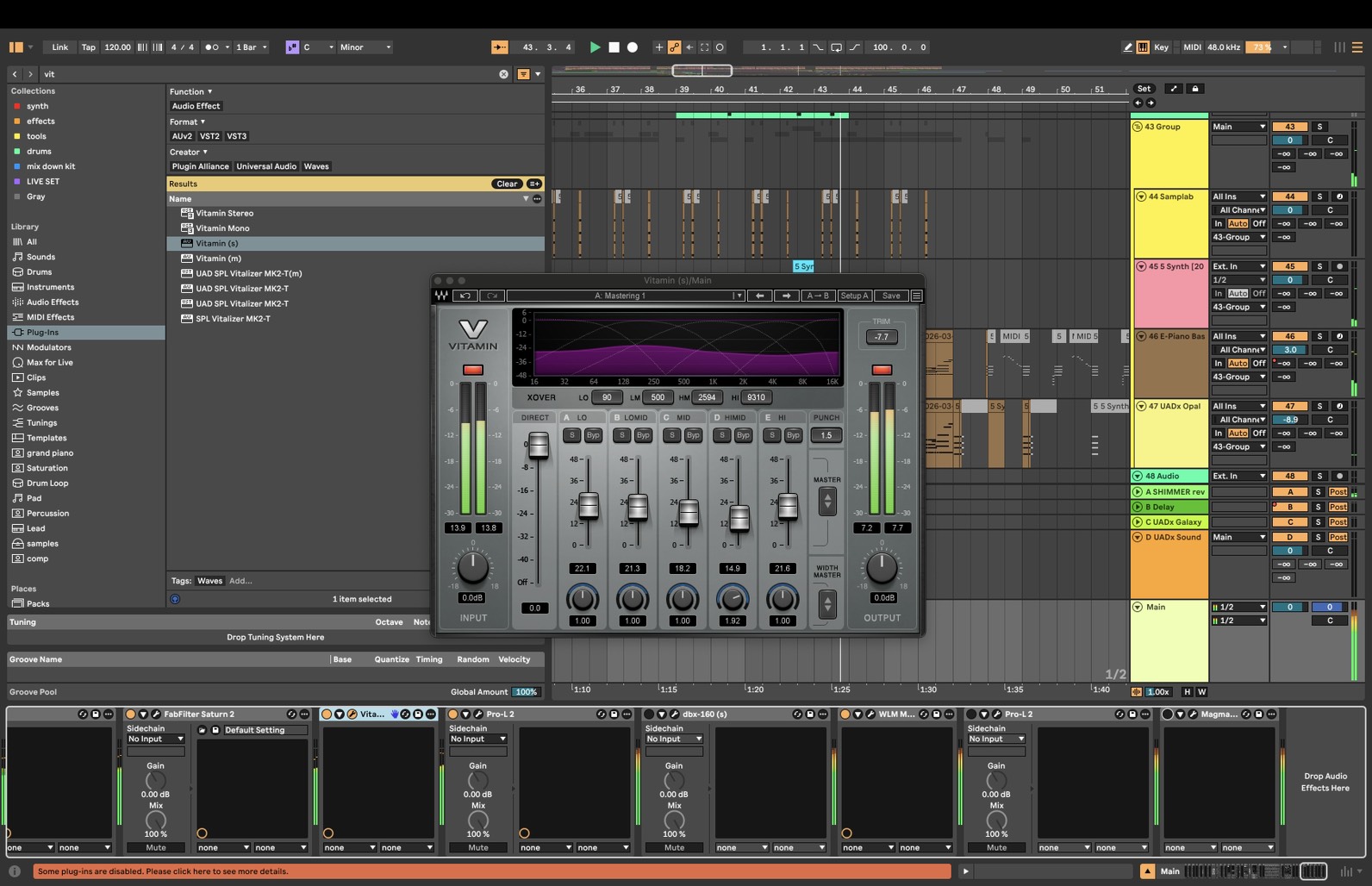The image size is (1372, 886).
Task: Click the arrangement Record button
Action: pyautogui.click(x=633, y=47)
